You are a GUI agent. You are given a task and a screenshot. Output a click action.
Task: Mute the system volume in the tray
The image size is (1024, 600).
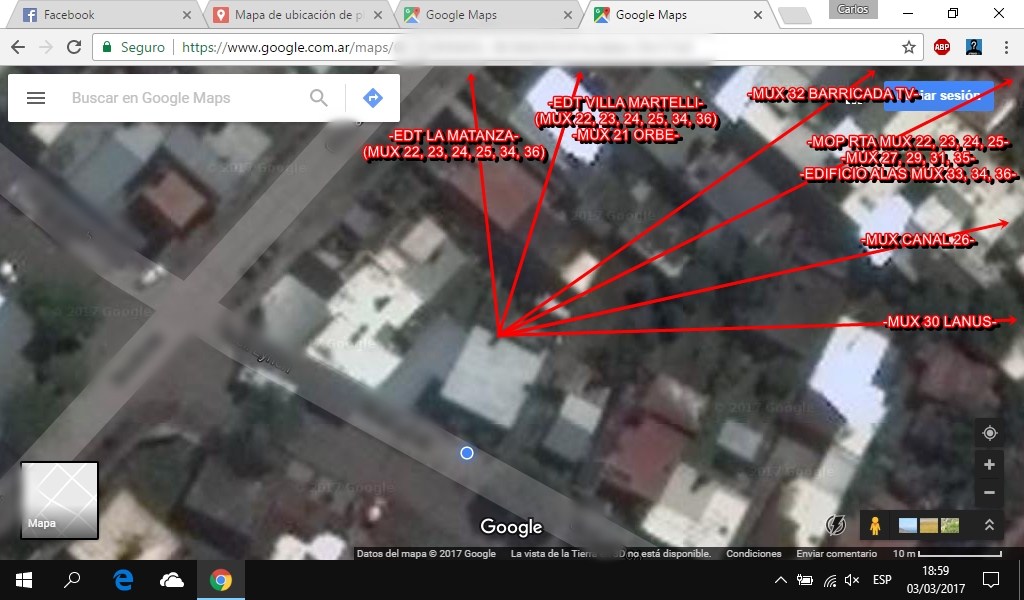coord(852,578)
